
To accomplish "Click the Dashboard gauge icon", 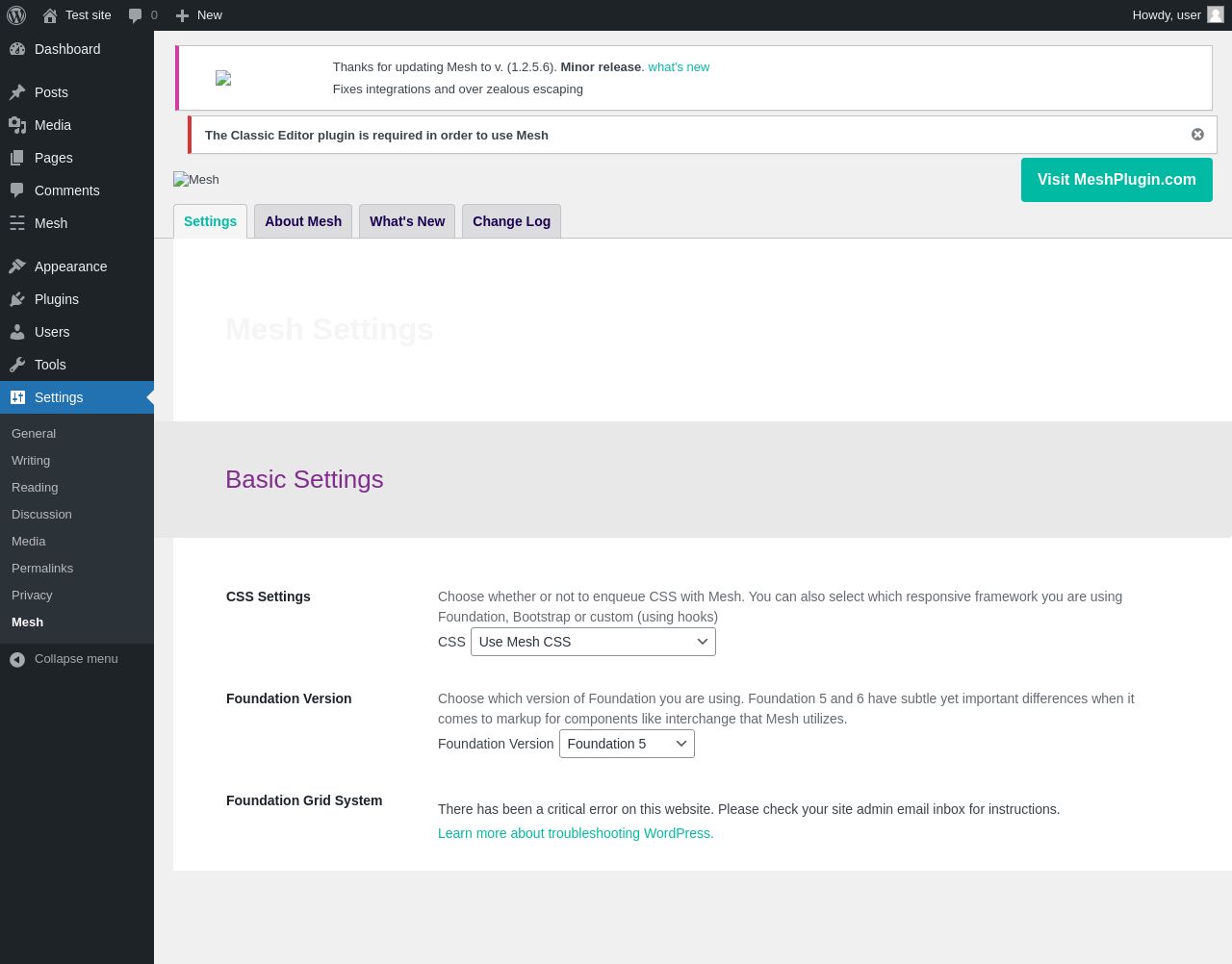I will 17,49.
